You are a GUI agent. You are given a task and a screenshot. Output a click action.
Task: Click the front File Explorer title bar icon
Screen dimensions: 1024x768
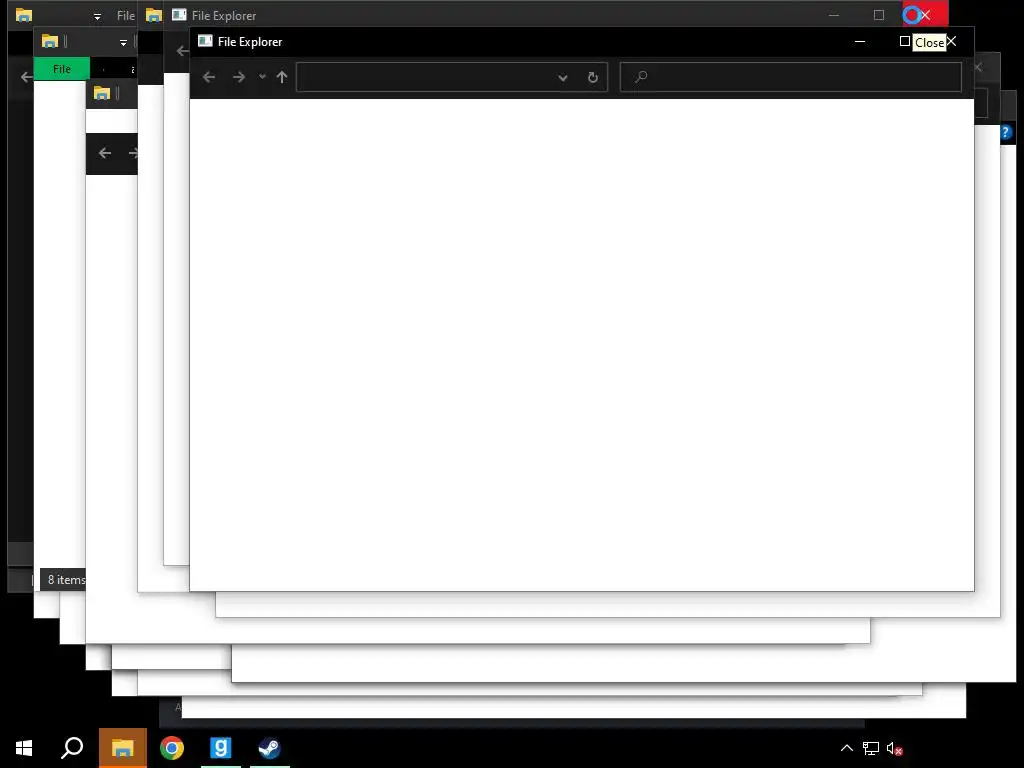206,41
